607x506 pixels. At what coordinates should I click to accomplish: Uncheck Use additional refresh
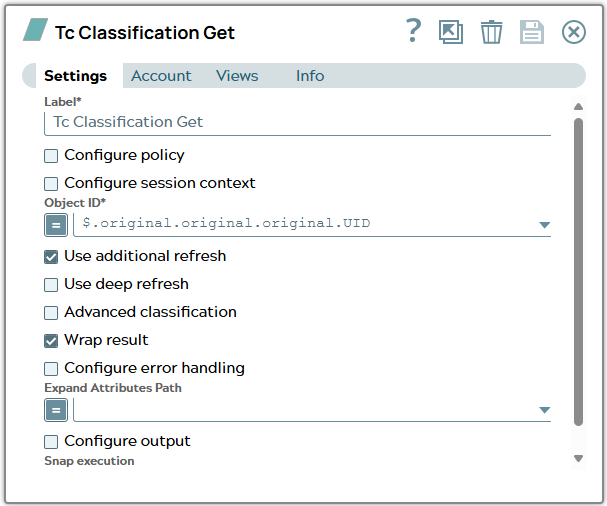point(51,257)
